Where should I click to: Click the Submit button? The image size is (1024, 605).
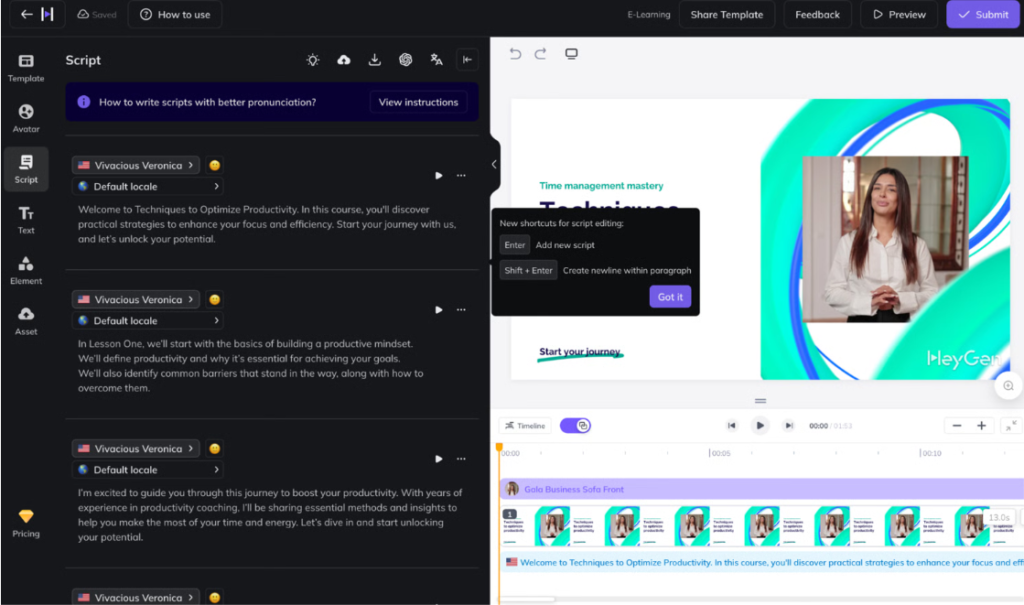click(x=982, y=15)
